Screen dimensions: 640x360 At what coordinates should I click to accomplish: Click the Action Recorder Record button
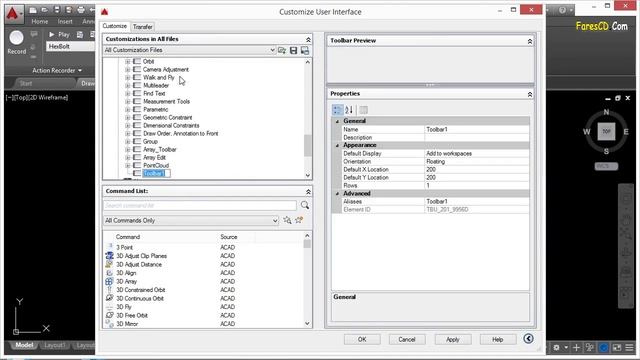[16, 42]
